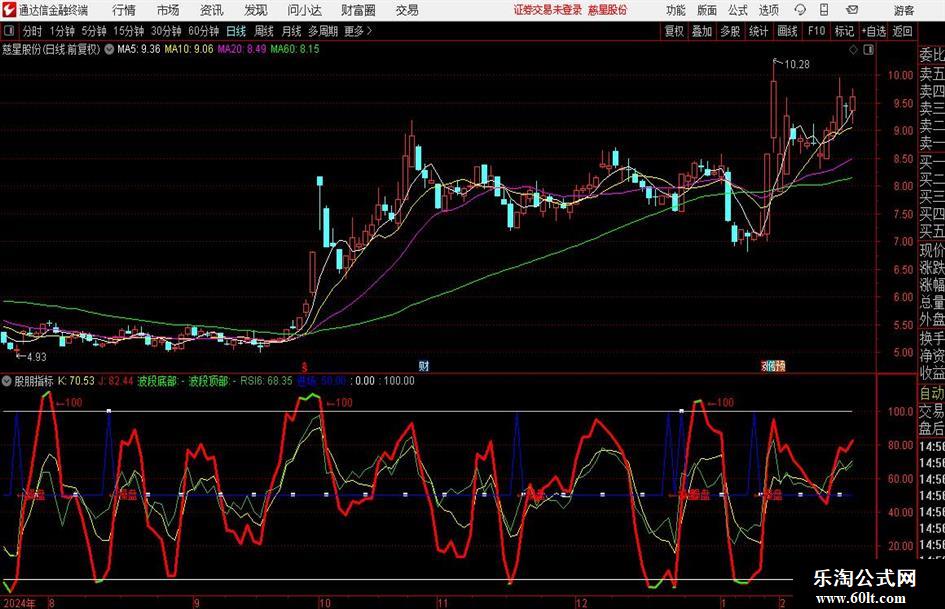Open the 问小达 menu
The width and height of the screenshot is (945, 609).
304,10
